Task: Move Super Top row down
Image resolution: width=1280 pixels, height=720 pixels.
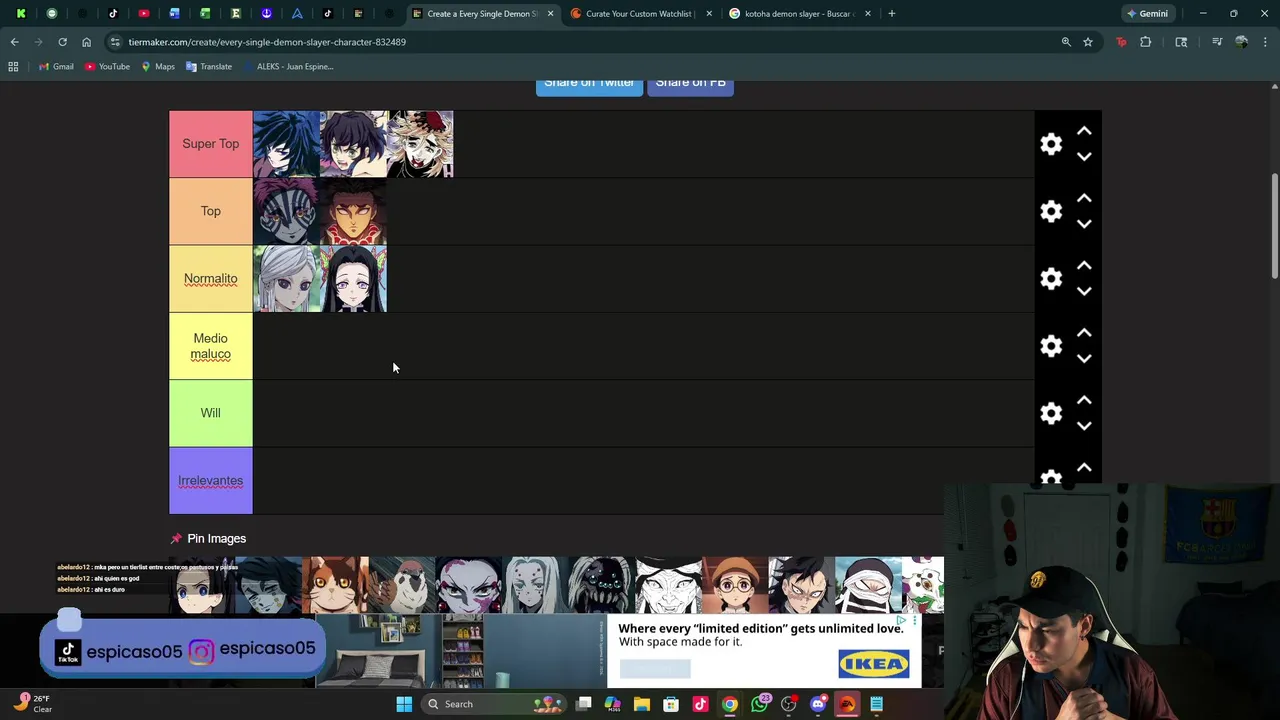Action: click(x=1084, y=157)
